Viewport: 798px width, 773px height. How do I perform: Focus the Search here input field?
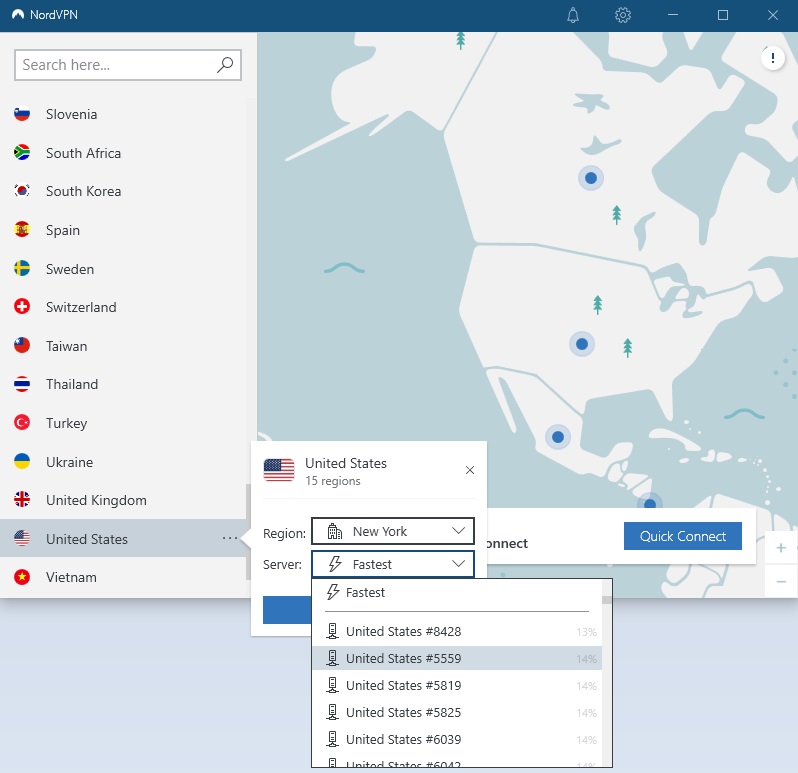click(128, 65)
